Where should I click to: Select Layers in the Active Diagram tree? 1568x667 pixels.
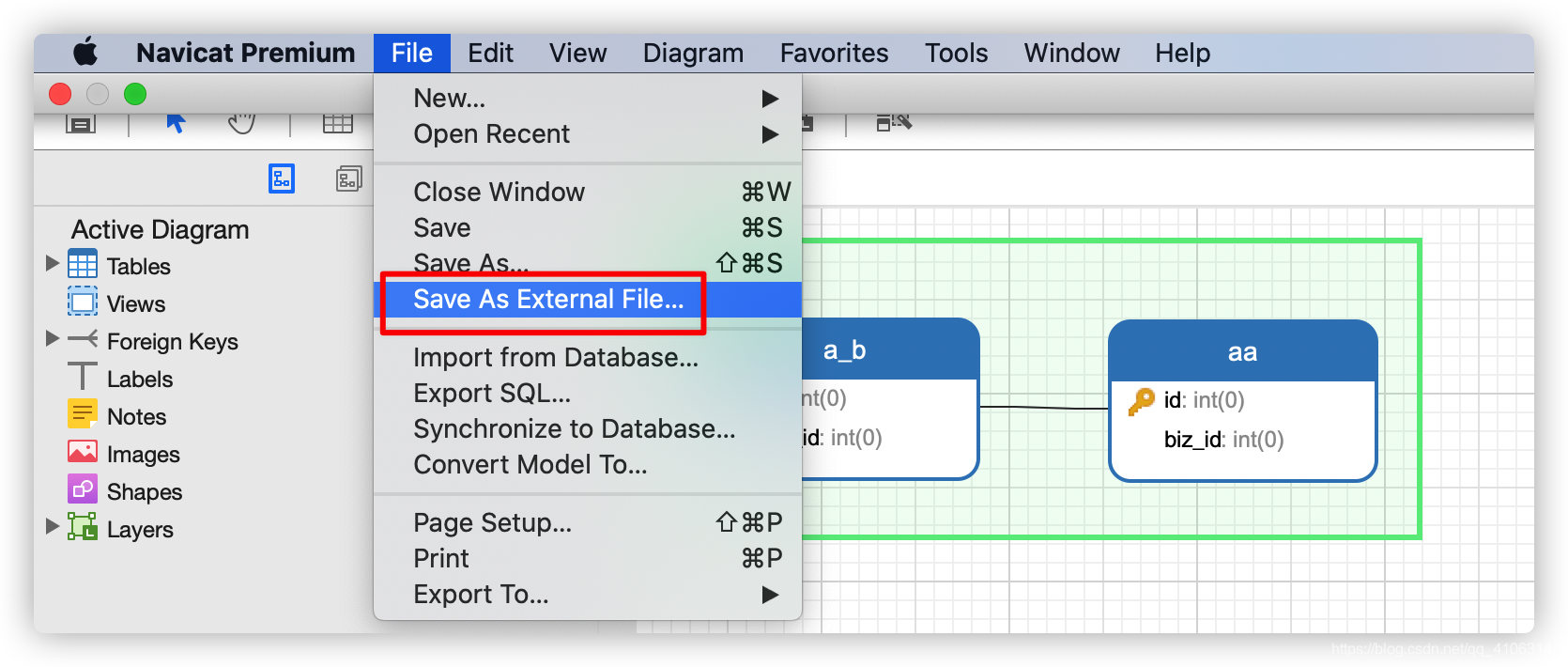(140, 530)
